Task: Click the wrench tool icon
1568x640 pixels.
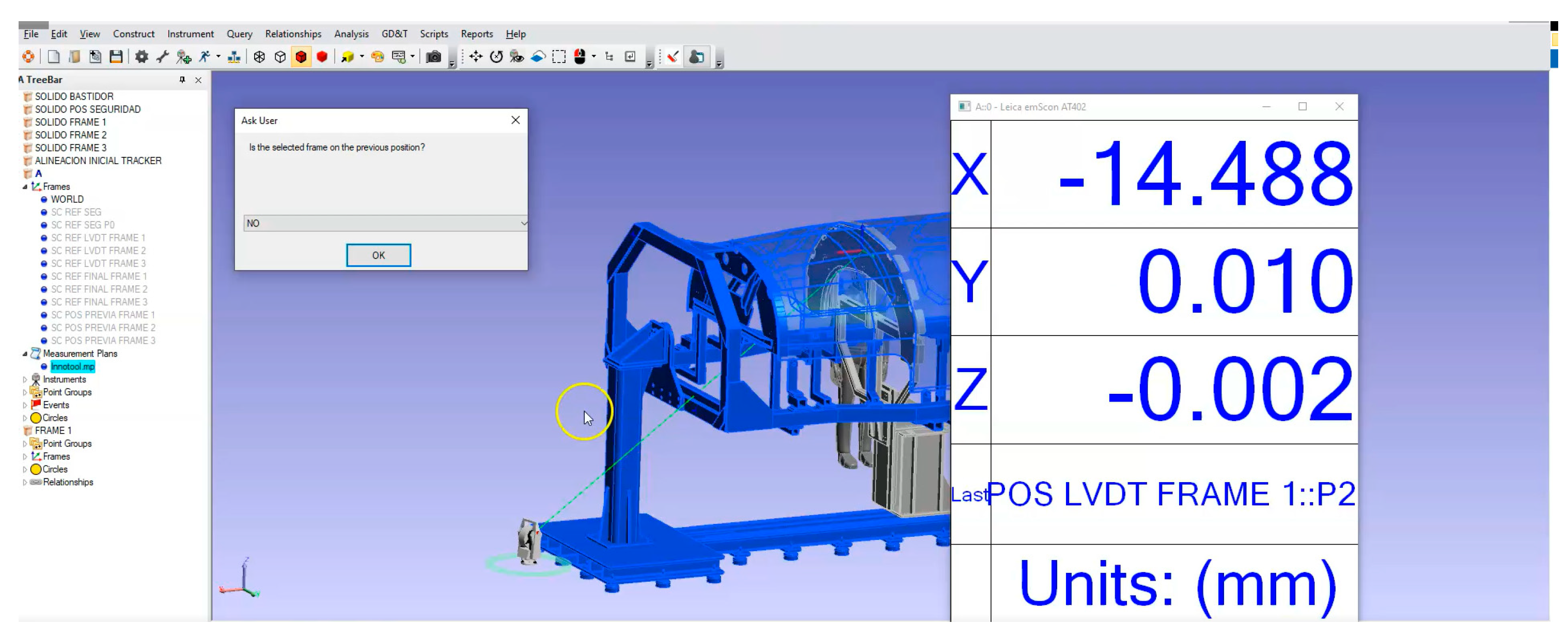Action: pos(163,57)
